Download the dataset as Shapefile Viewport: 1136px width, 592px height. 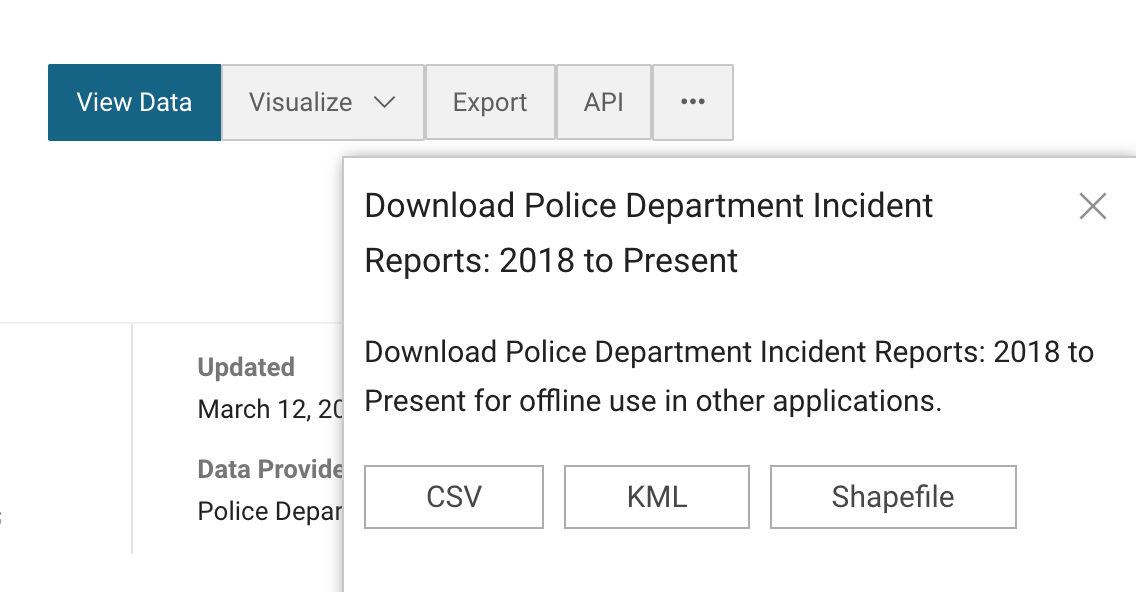tap(893, 497)
